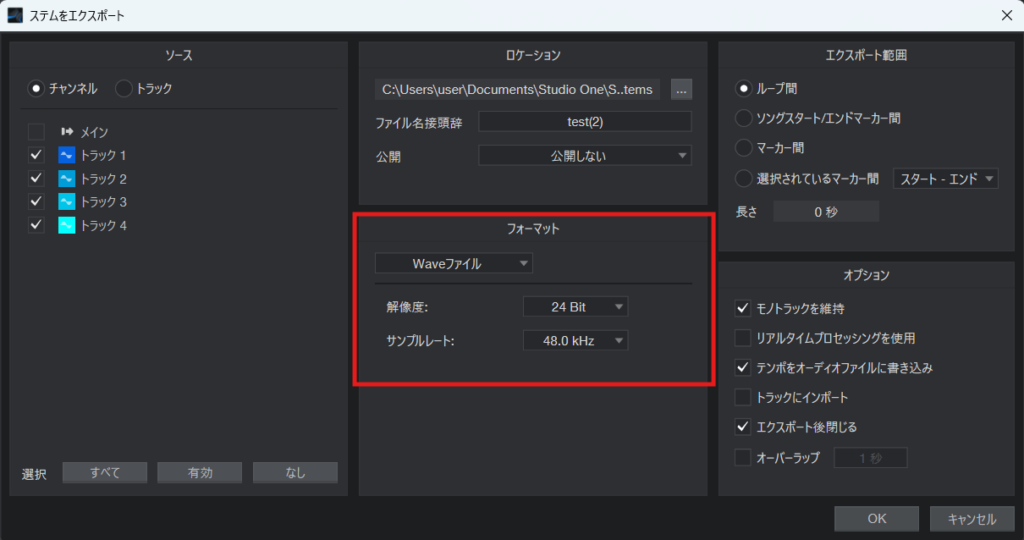Click the 有効 select button
1024x540 pixels.
tap(200, 472)
